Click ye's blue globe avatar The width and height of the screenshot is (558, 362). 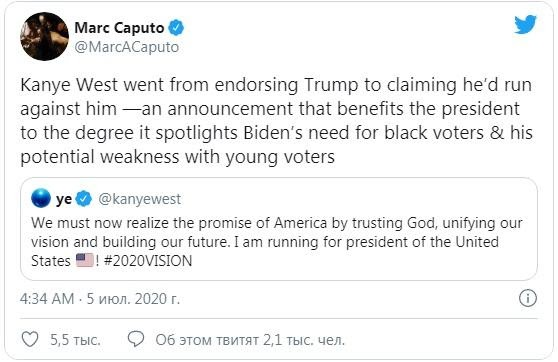point(41,198)
